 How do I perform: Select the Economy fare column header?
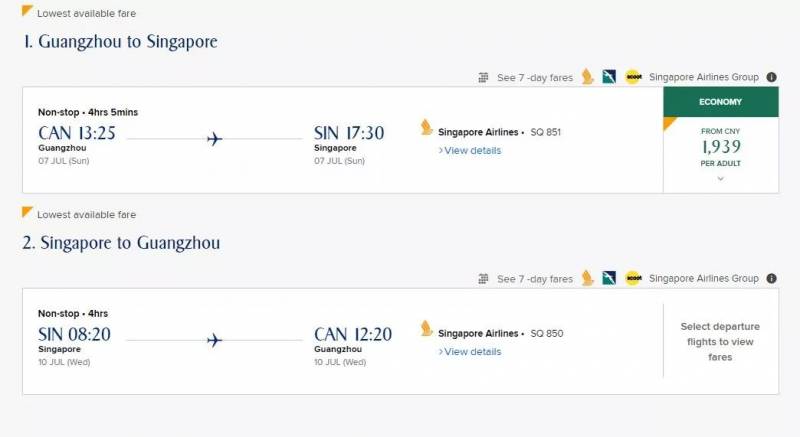[720, 101]
